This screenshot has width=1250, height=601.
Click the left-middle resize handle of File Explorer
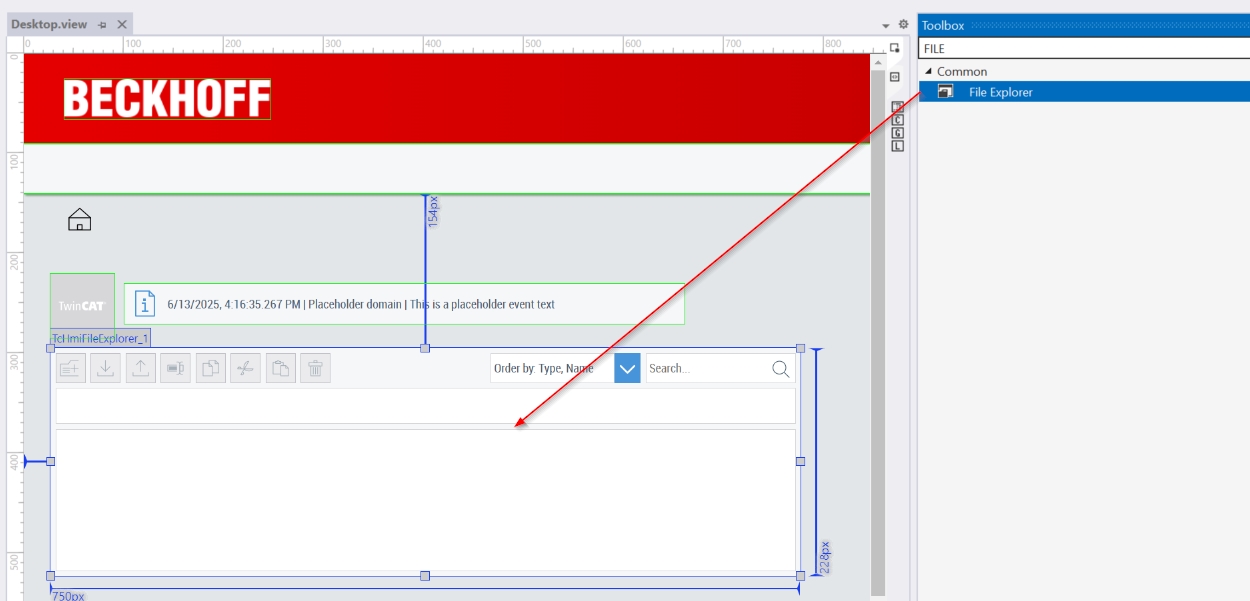(50, 461)
